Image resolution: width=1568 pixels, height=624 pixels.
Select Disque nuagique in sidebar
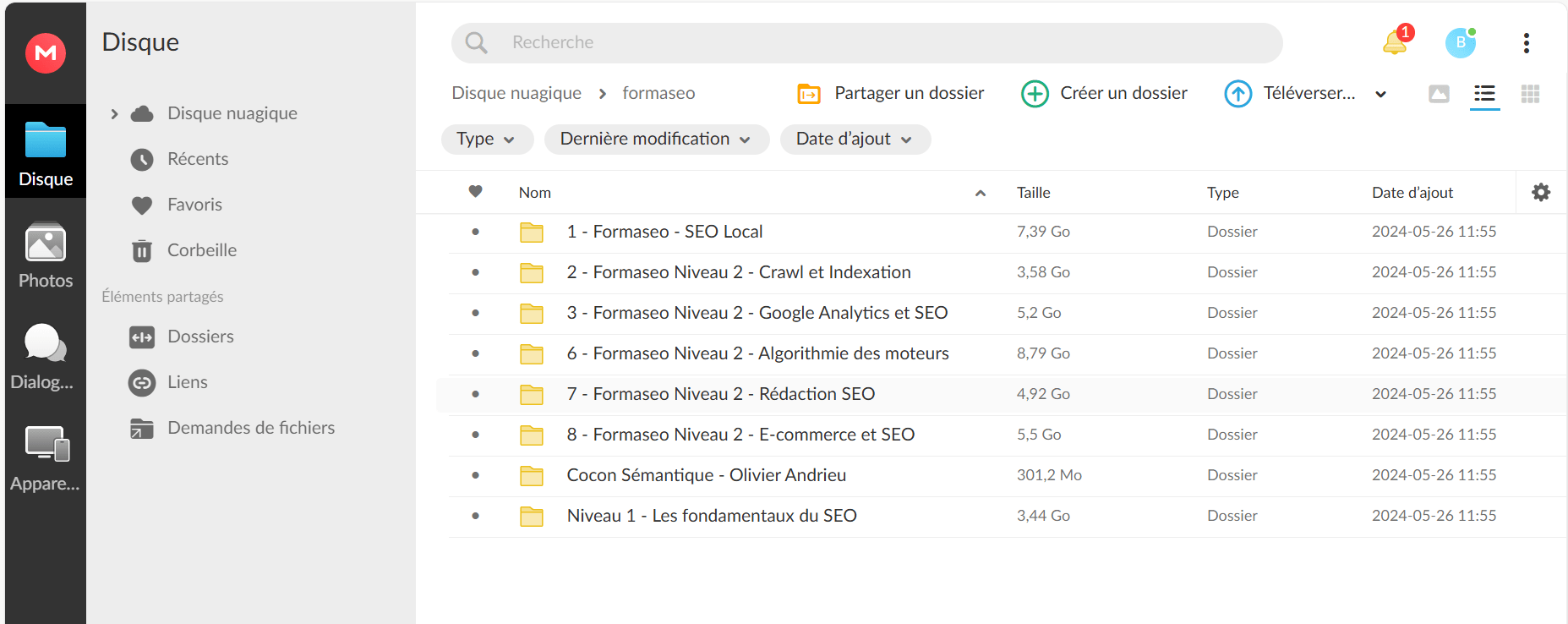pyautogui.click(x=232, y=113)
